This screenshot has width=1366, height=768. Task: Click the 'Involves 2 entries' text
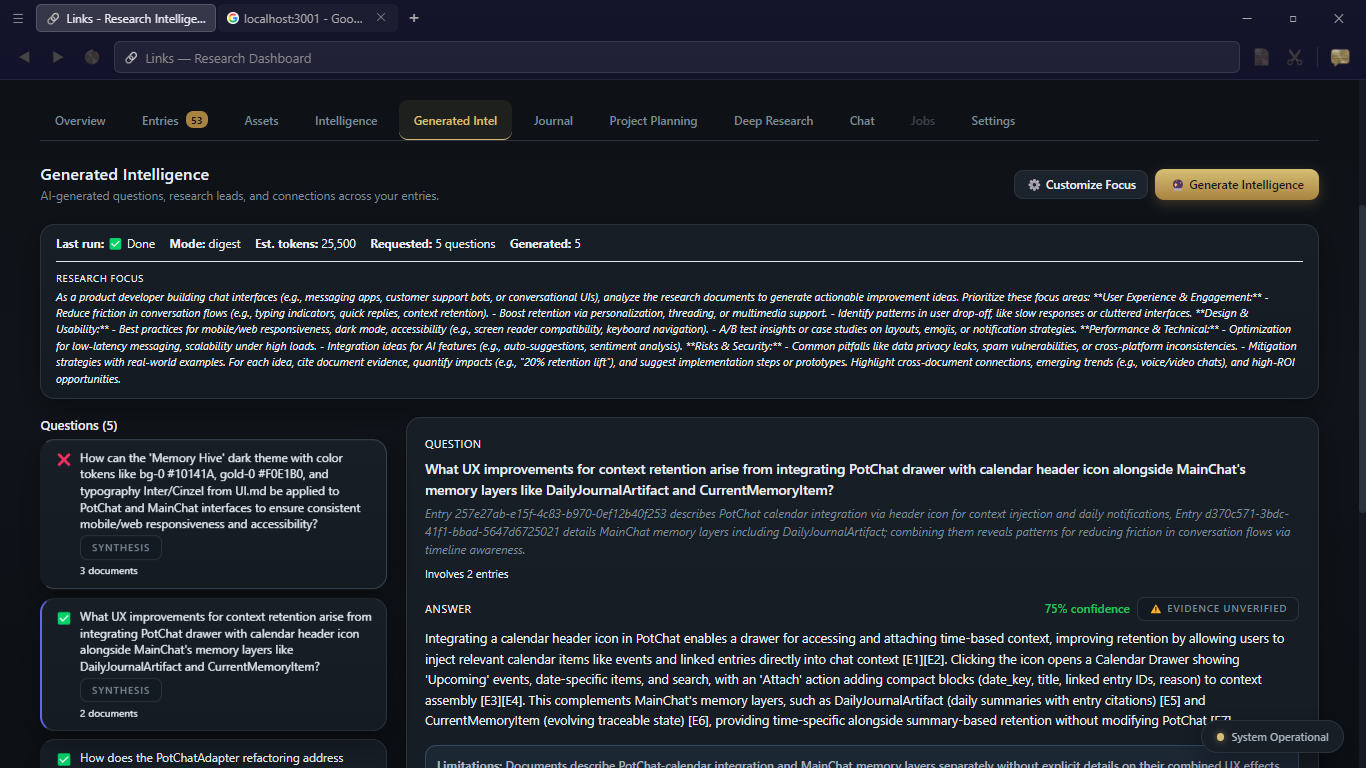[466, 575]
